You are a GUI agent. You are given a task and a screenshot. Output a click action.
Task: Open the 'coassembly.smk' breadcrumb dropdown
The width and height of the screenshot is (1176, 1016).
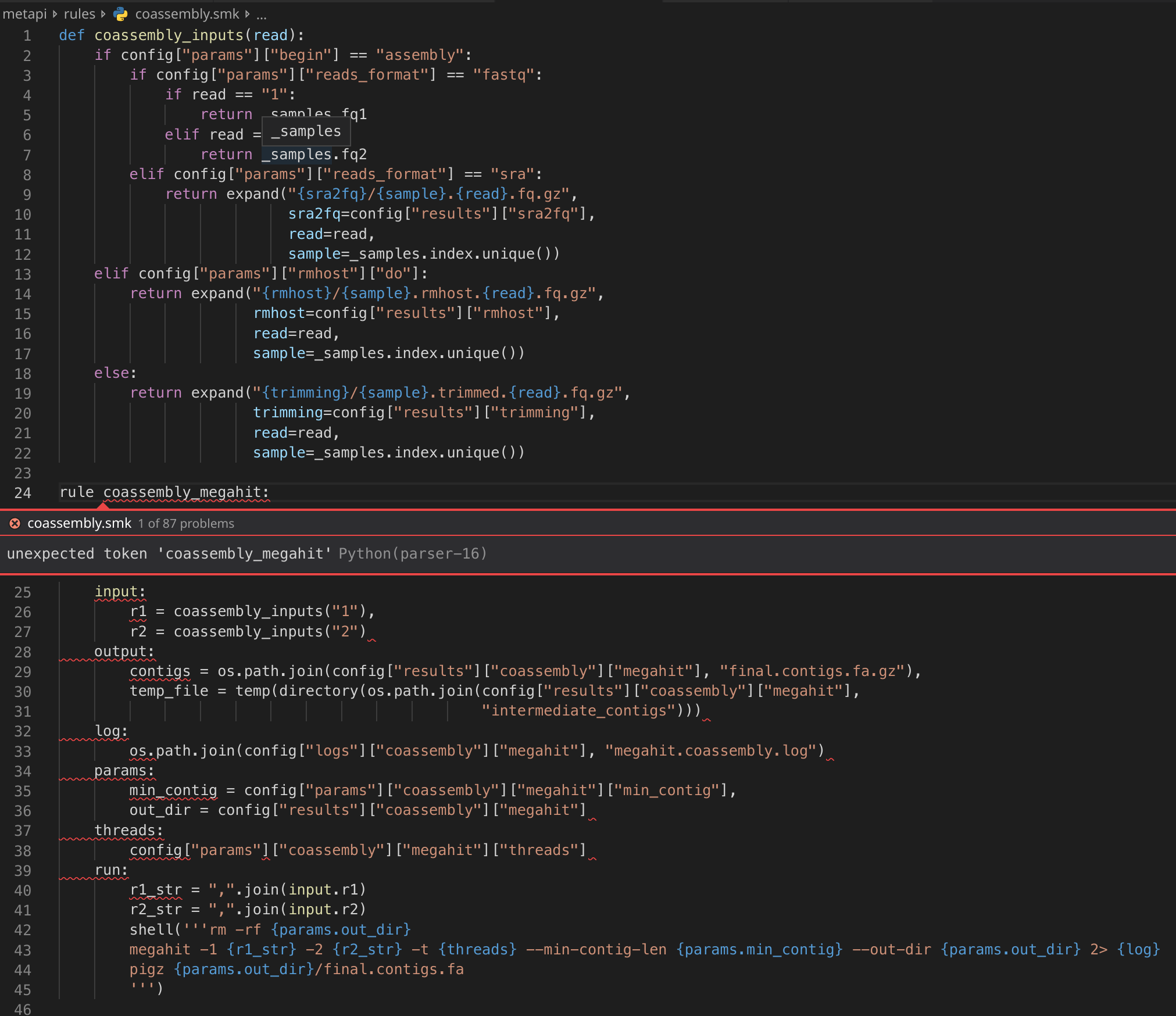coord(187,14)
